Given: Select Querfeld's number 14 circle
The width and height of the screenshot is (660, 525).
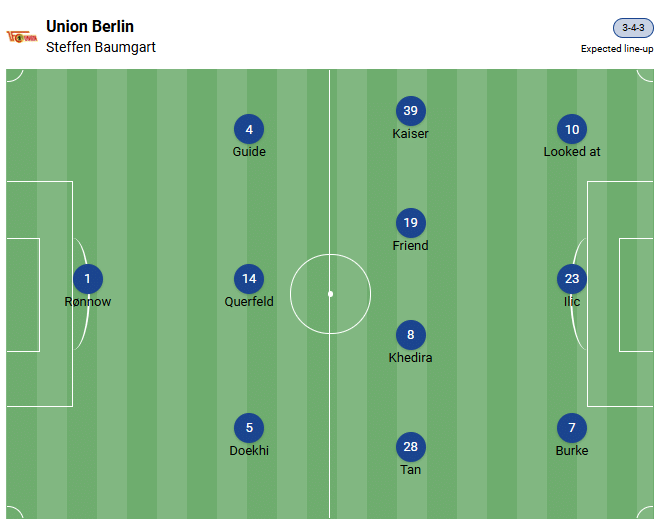Looking at the screenshot, I should tap(249, 279).
